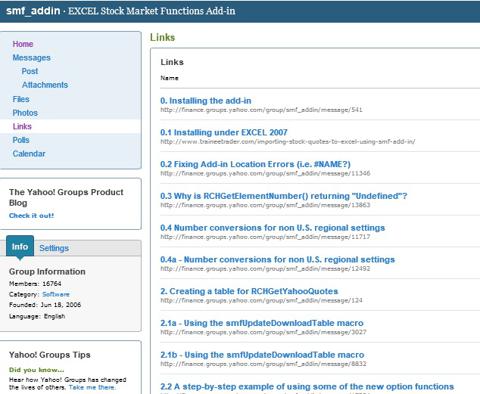Go to Messages in sidebar
This screenshot has width=480, height=394.
(31, 58)
